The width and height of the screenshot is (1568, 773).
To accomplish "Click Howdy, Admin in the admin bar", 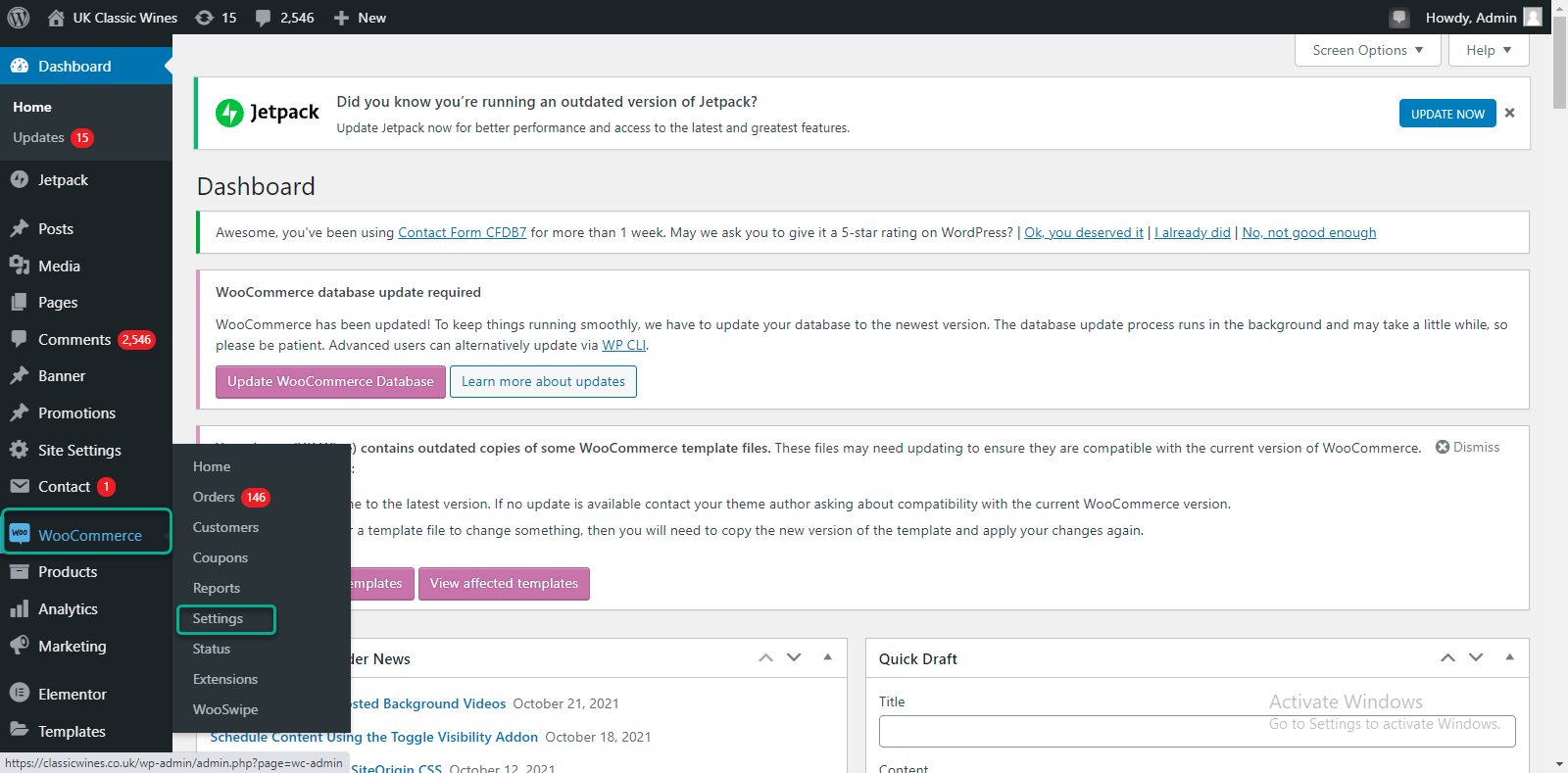I will (x=1471, y=18).
